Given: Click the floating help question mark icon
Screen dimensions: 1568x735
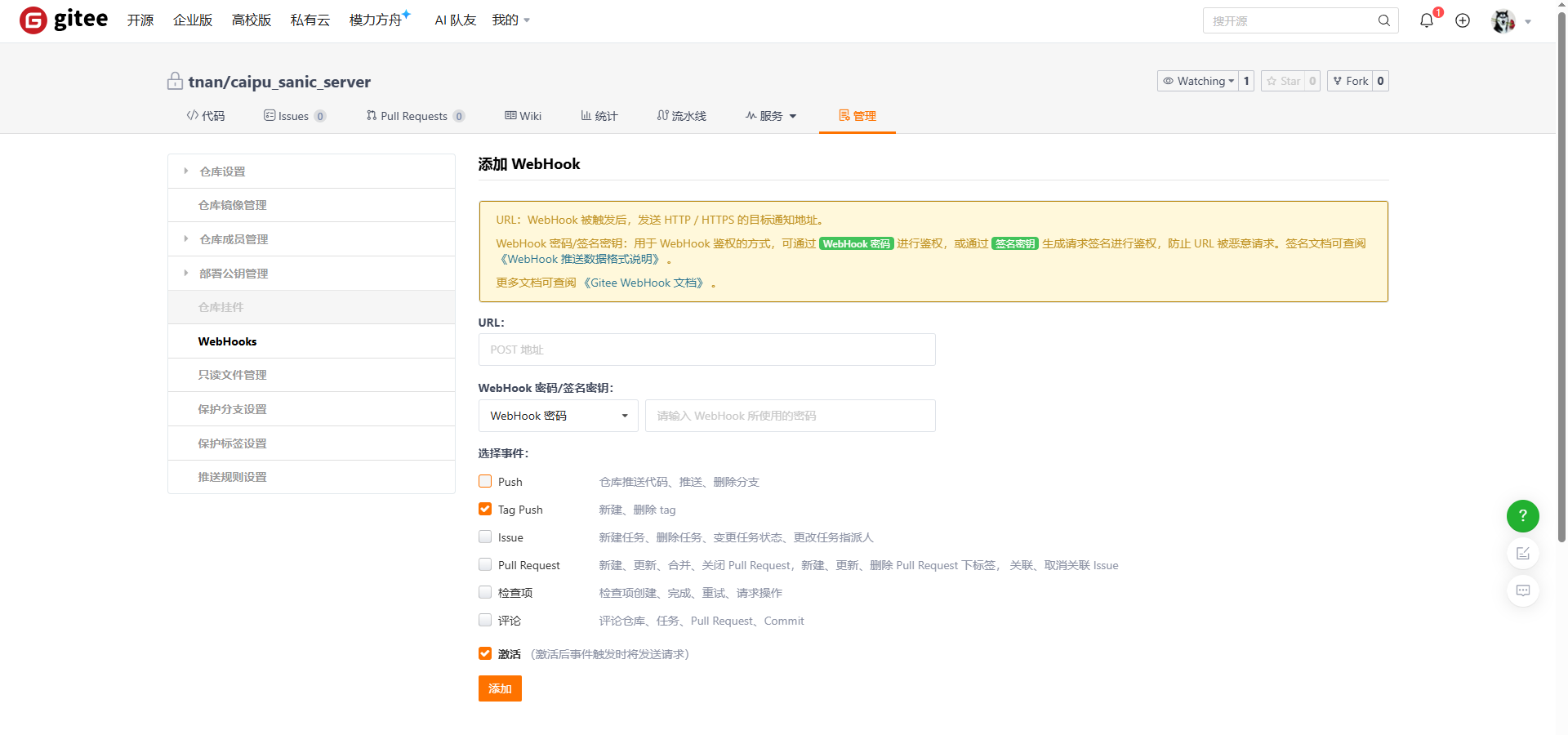Looking at the screenshot, I should click(1522, 516).
